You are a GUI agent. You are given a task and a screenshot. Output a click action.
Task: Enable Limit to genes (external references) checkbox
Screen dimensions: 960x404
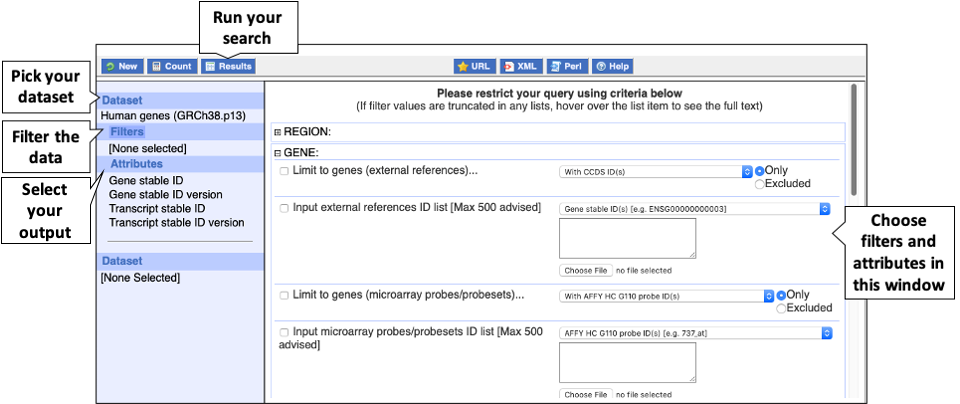click(x=285, y=171)
